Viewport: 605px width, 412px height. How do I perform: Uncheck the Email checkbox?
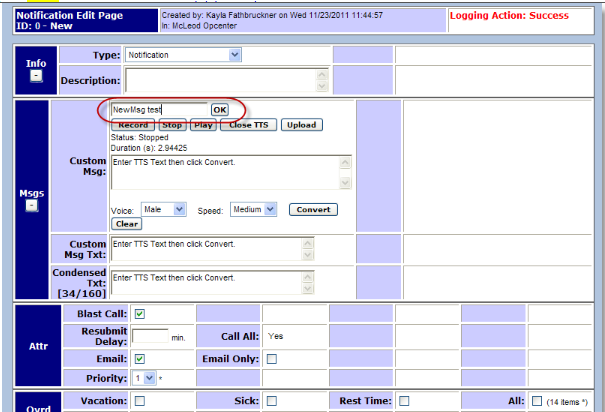point(140,358)
